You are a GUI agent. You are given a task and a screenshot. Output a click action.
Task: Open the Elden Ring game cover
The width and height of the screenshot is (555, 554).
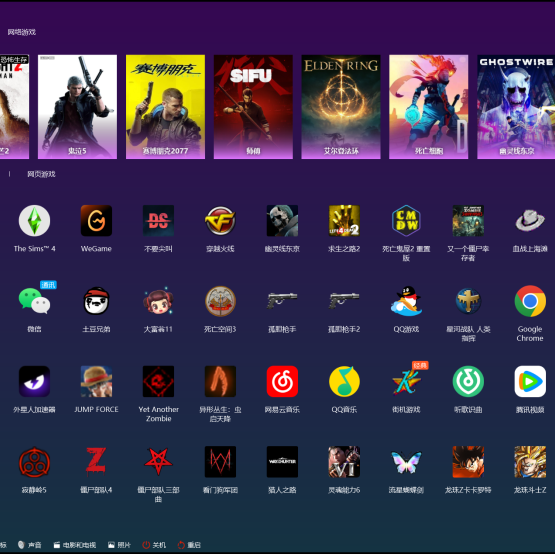[341, 107]
